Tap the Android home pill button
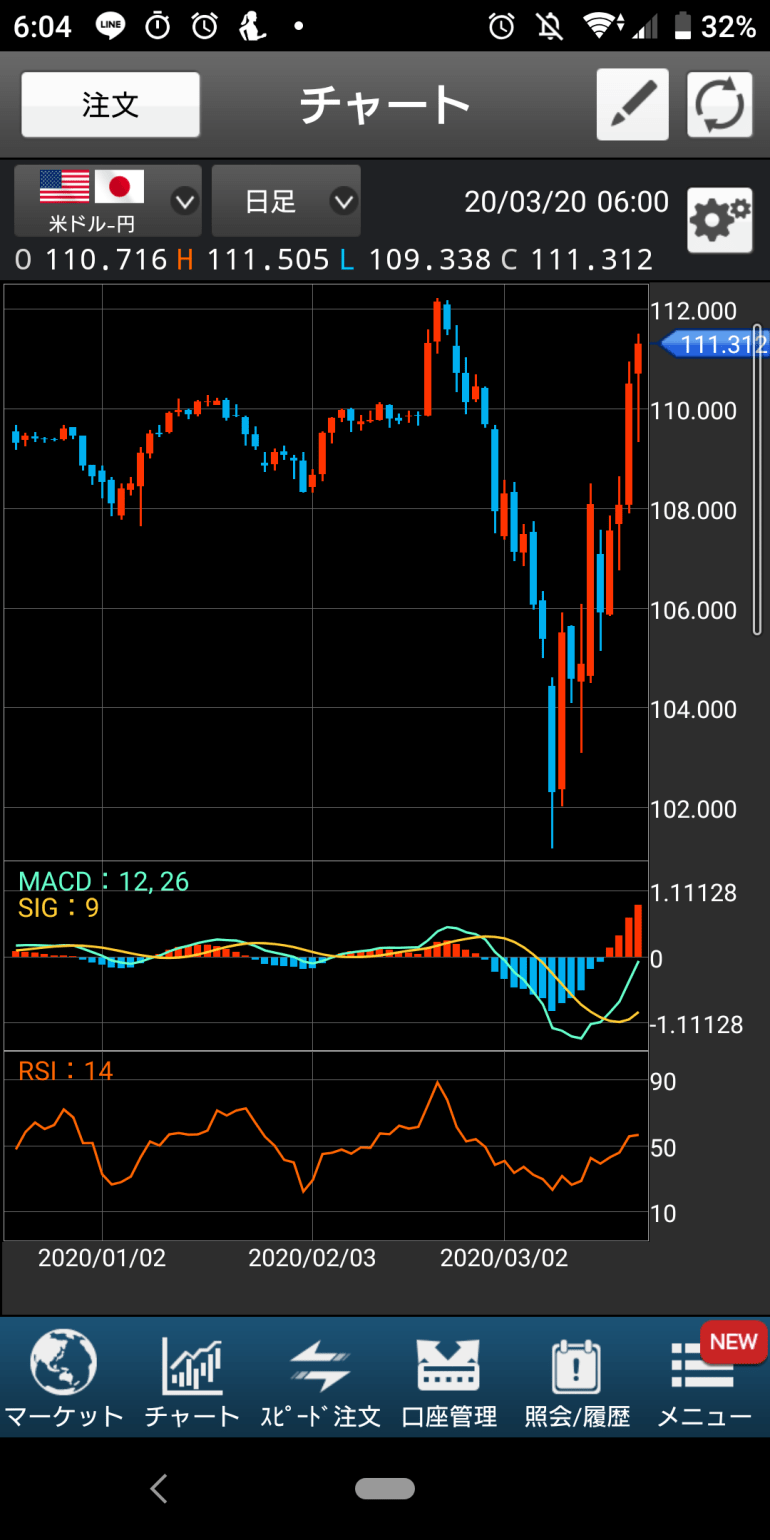This screenshot has width=770, height=1540. click(x=384, y=1489)
